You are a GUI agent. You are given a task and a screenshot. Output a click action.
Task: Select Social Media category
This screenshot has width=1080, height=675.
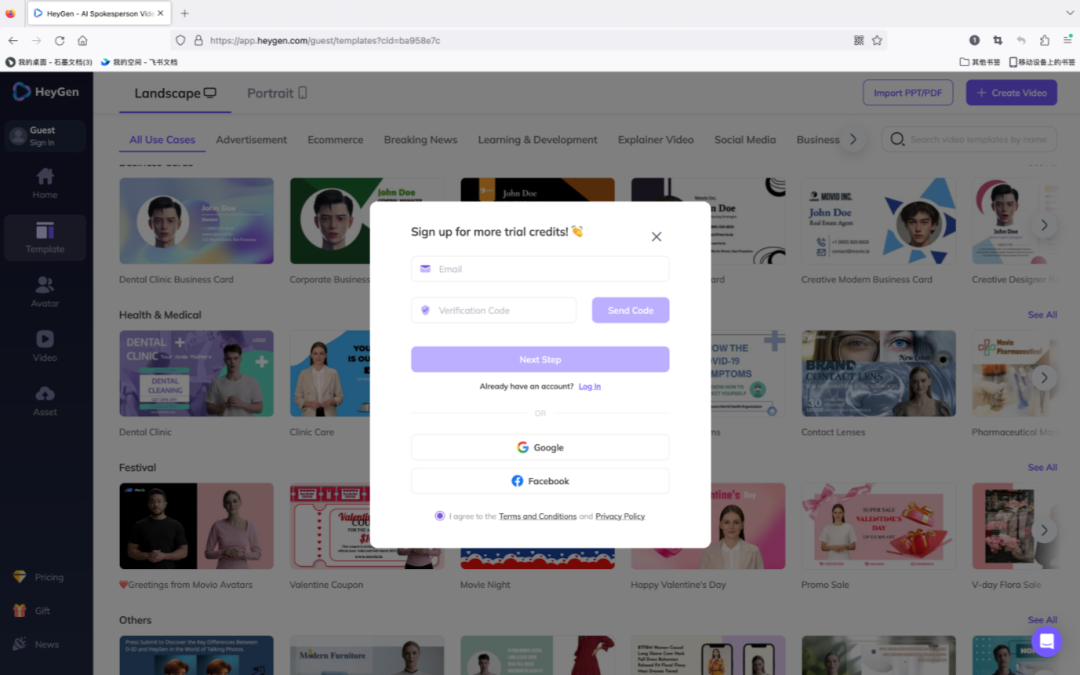click(x=745, y=139)
